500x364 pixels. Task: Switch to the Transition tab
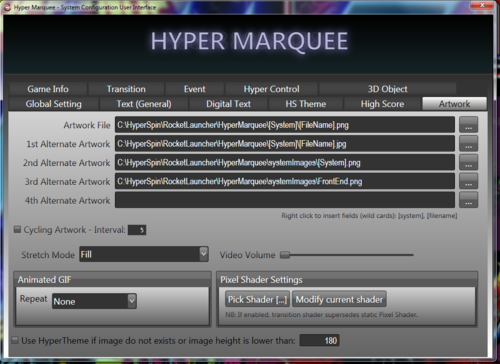tap(126, 89)
